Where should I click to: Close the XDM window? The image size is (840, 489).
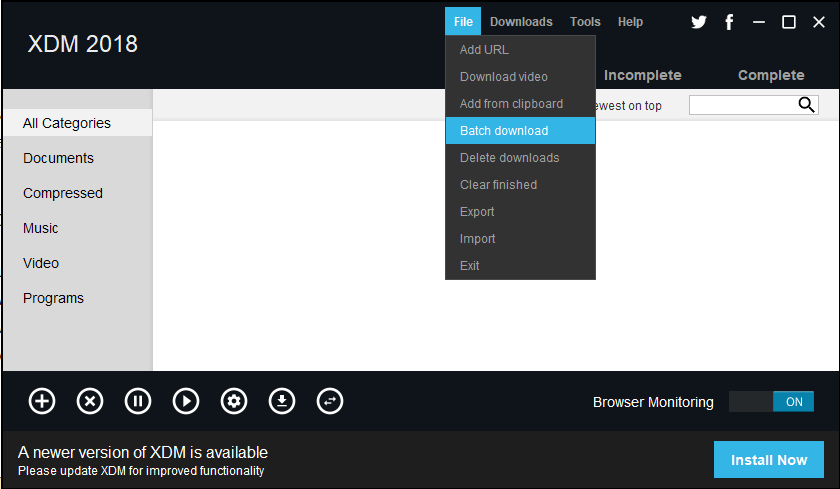pos(819,22)
